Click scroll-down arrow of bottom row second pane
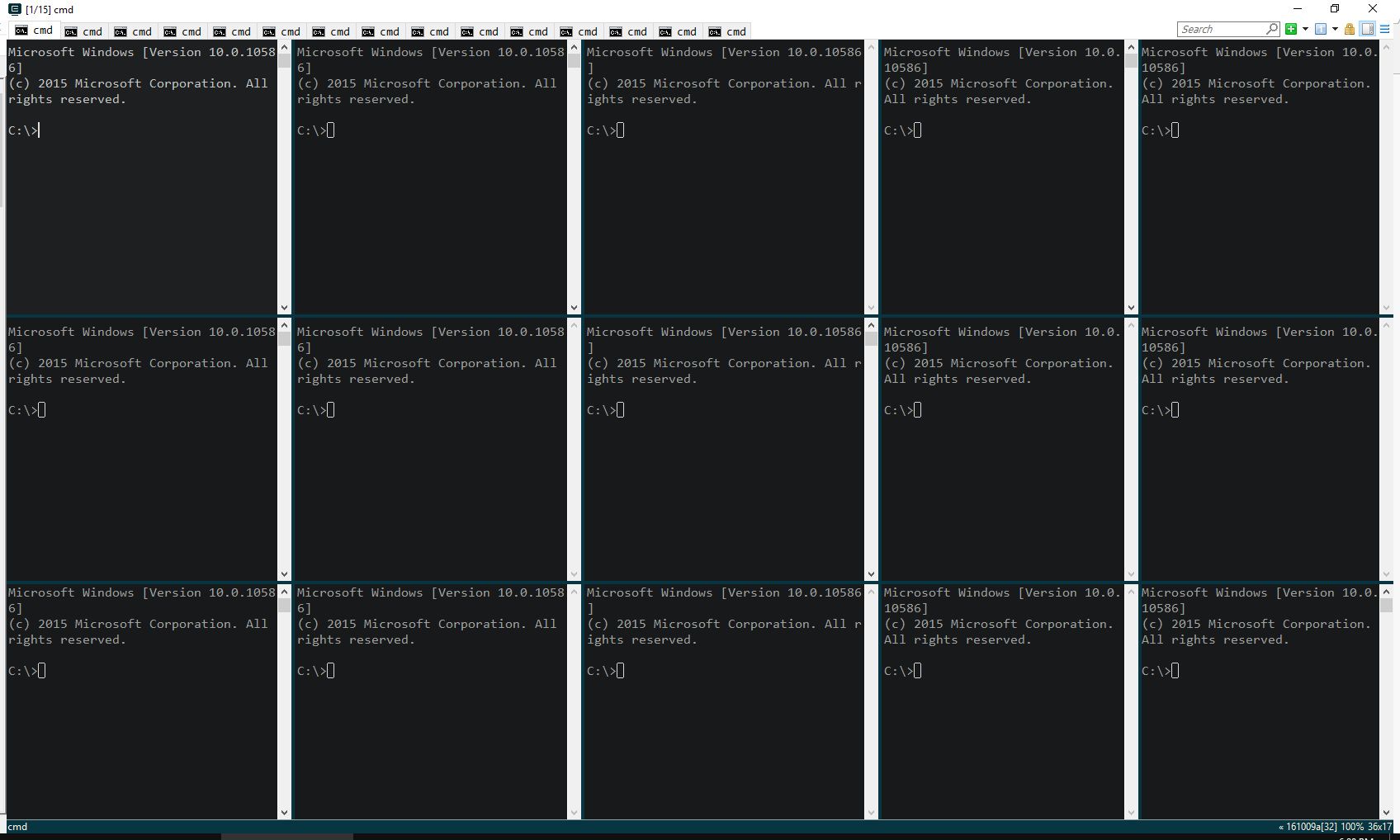The width and height of the screenshot is (1400, 840). (x=574, y=813)
